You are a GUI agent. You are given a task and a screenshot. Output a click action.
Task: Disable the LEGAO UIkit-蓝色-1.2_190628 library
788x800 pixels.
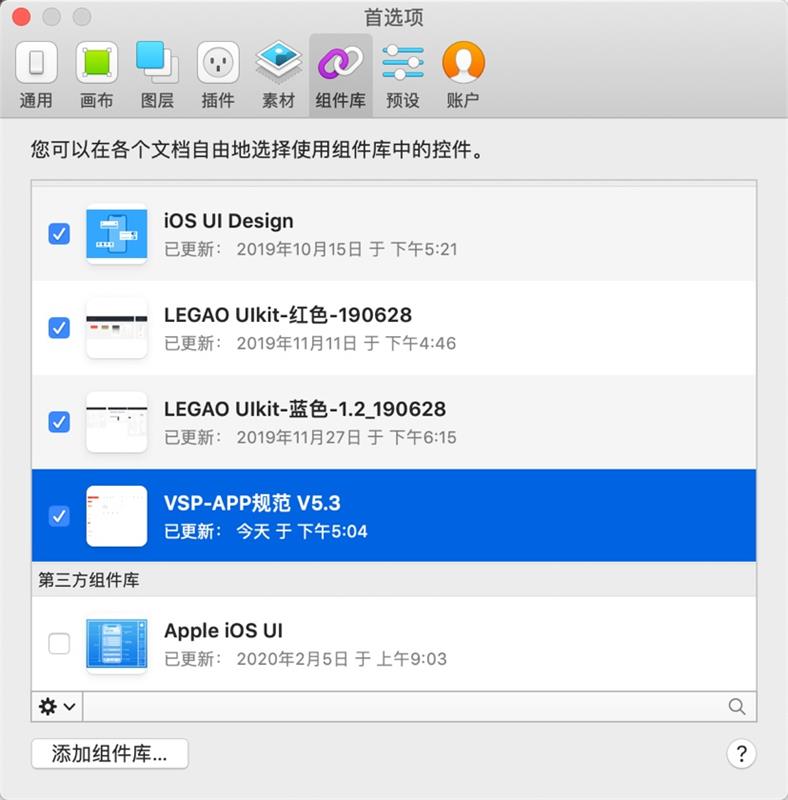tap(59, 422)
